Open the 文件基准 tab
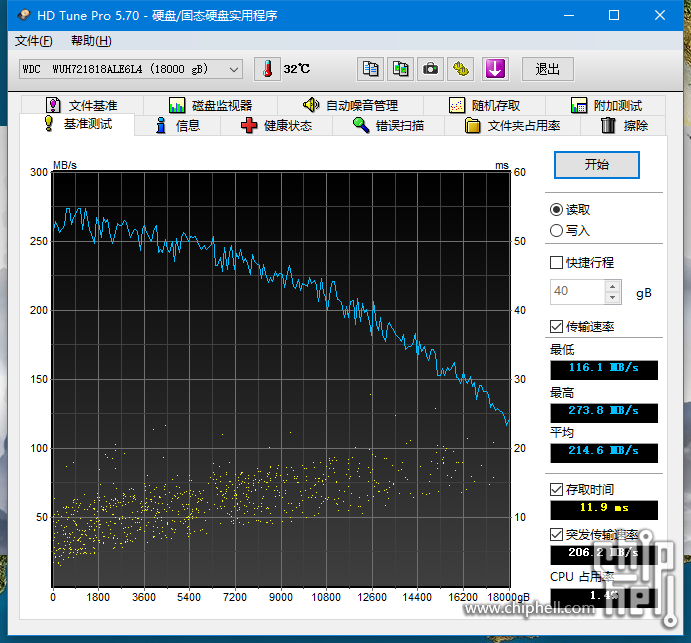The width and height of the screenshot is (691, 643). tap(82, 105)
